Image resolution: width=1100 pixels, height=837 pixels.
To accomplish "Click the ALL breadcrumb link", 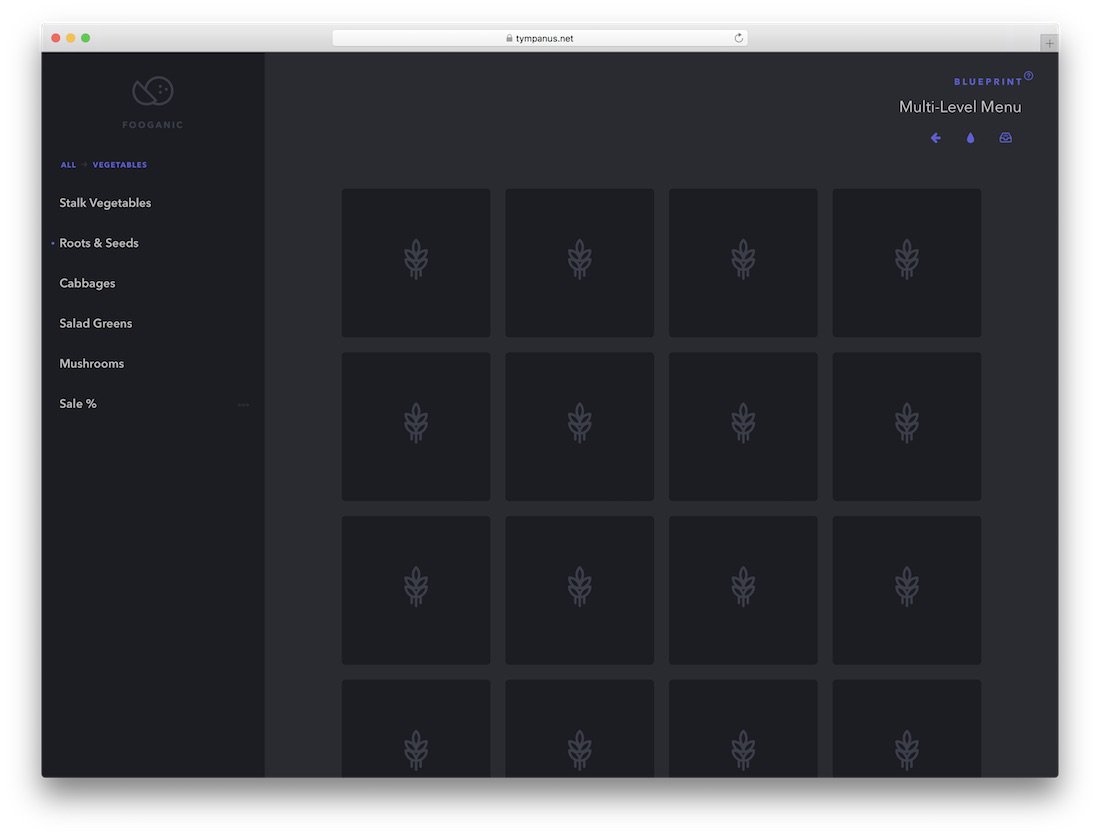I will click(x=68, y=165).
